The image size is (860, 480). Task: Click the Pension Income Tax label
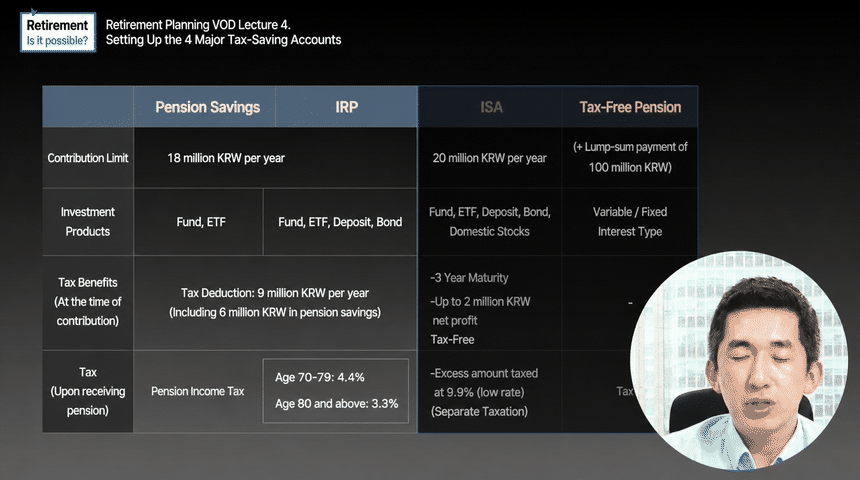coord(197,391)
